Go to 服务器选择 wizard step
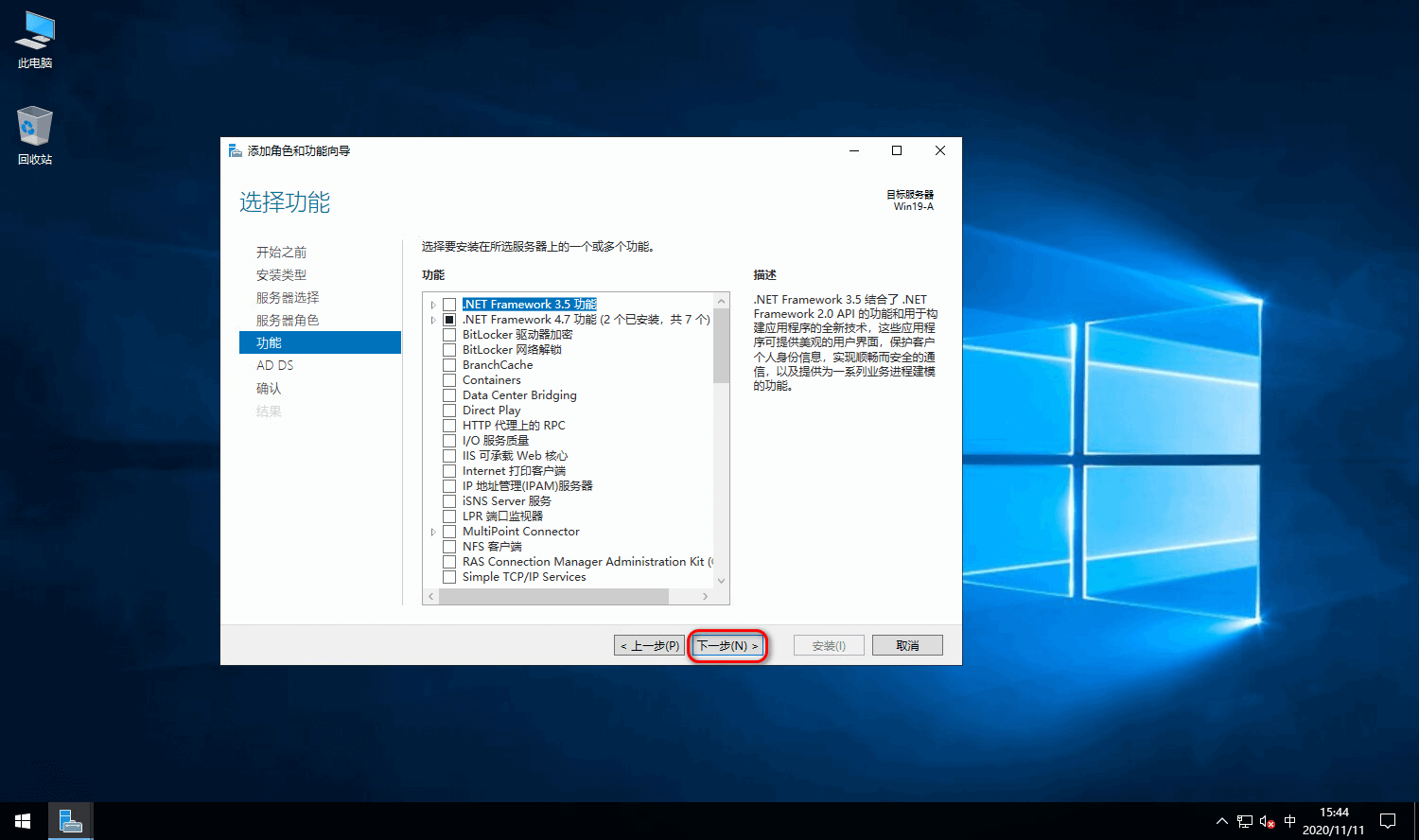This screenshot has width=1419, height=840. tap(288, 298)
